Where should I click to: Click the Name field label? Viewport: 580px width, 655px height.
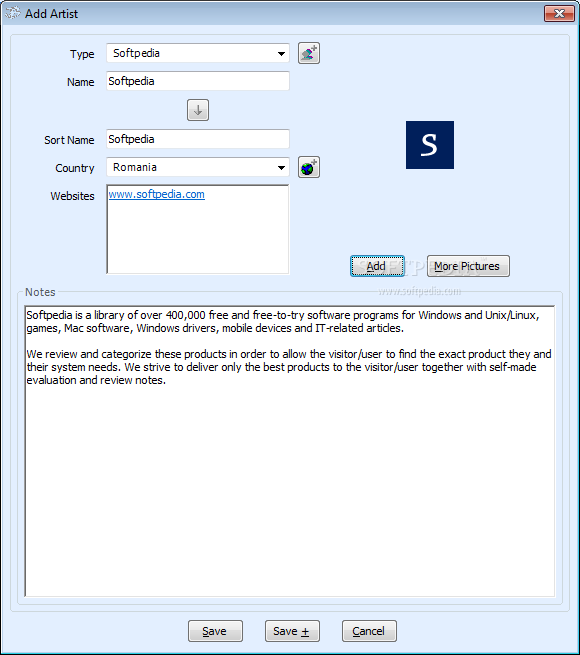(81, 82)
